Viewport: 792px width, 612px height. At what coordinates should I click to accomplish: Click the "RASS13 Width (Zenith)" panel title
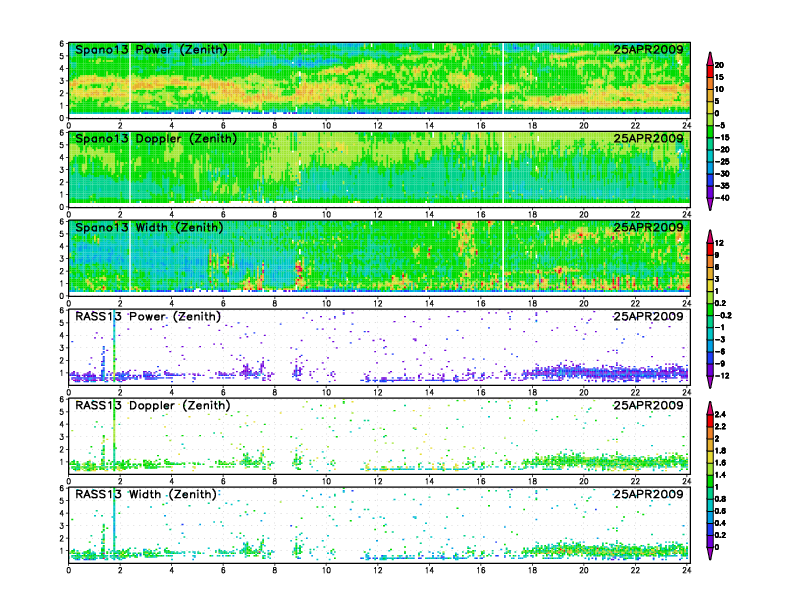point(145,494)
